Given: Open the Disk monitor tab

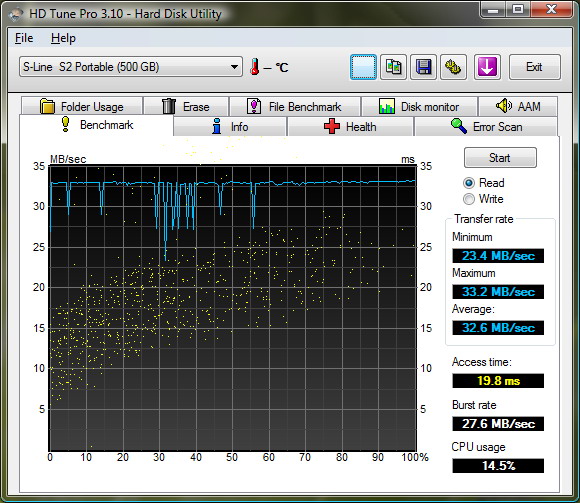Looking at the screenshot, I should click(x=419, y=107).
